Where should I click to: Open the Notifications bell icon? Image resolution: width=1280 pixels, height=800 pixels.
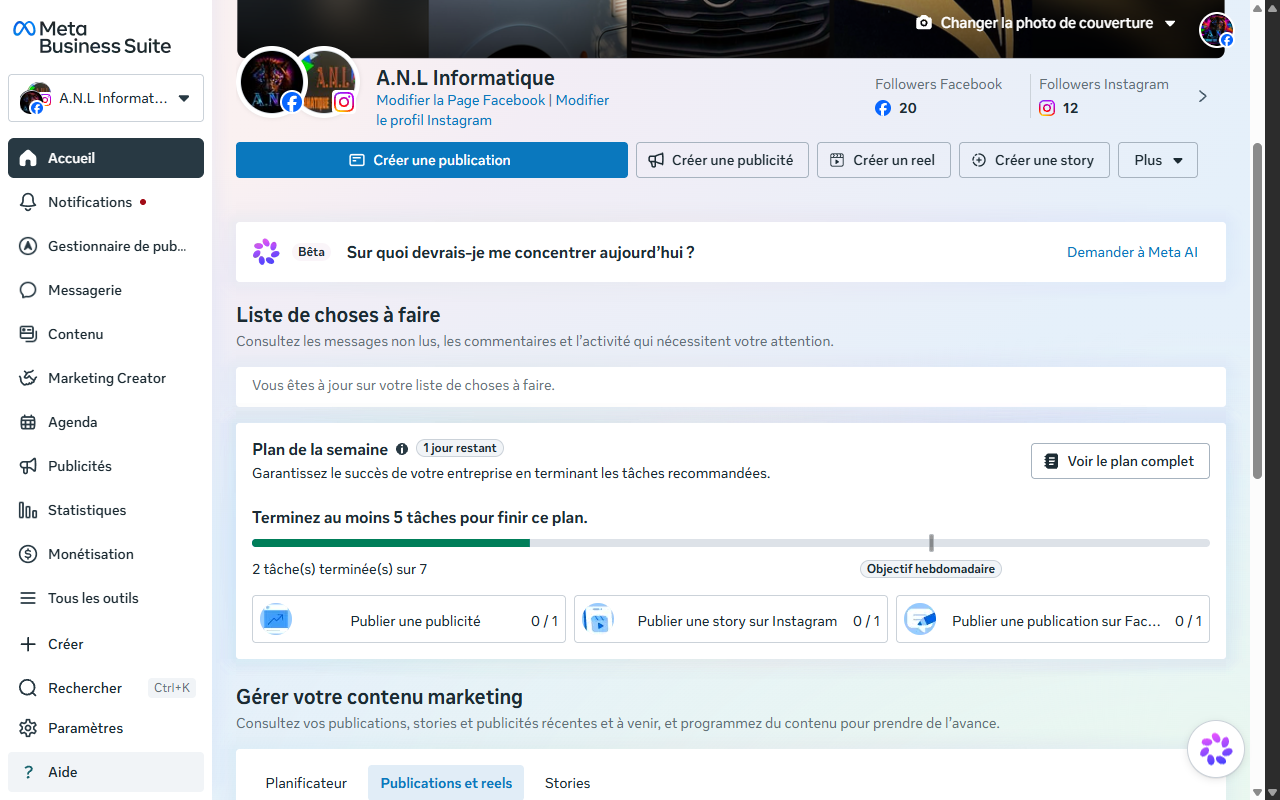28,202
